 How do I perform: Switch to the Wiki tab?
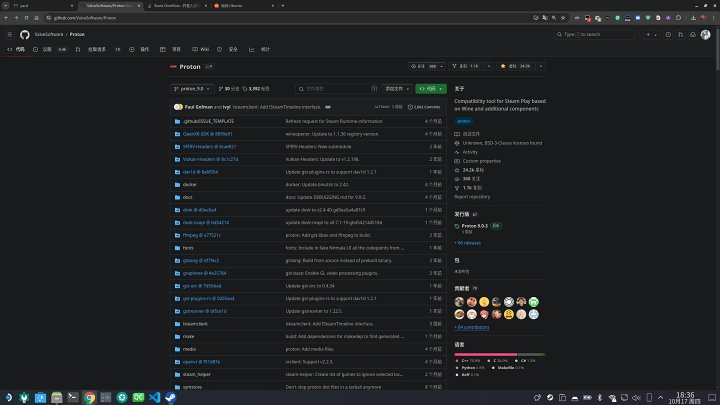point(203,48)
